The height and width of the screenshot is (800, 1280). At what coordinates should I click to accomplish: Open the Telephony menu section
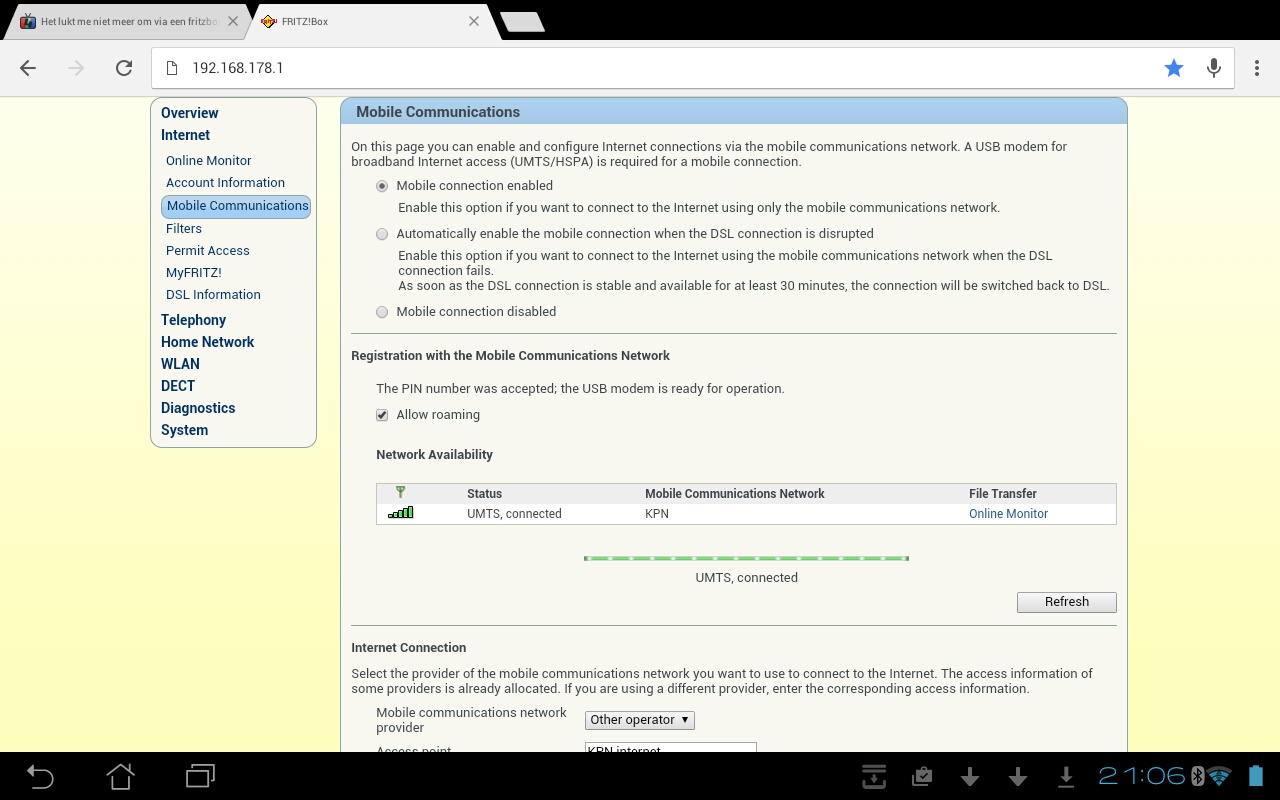click(x=194, y=320)
